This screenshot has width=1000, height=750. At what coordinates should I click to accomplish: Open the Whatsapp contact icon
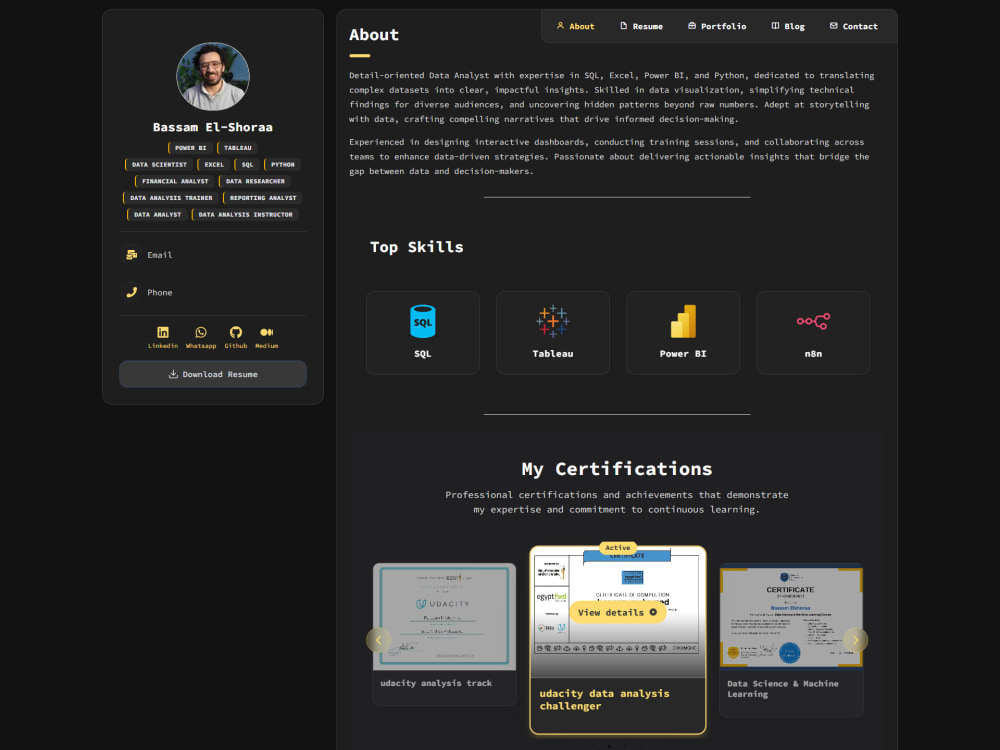pos(201,332)
